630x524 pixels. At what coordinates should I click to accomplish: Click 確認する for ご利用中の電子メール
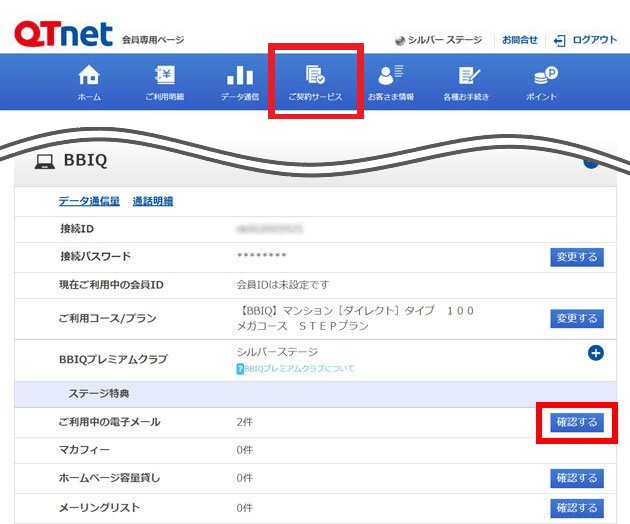point(576,422)
